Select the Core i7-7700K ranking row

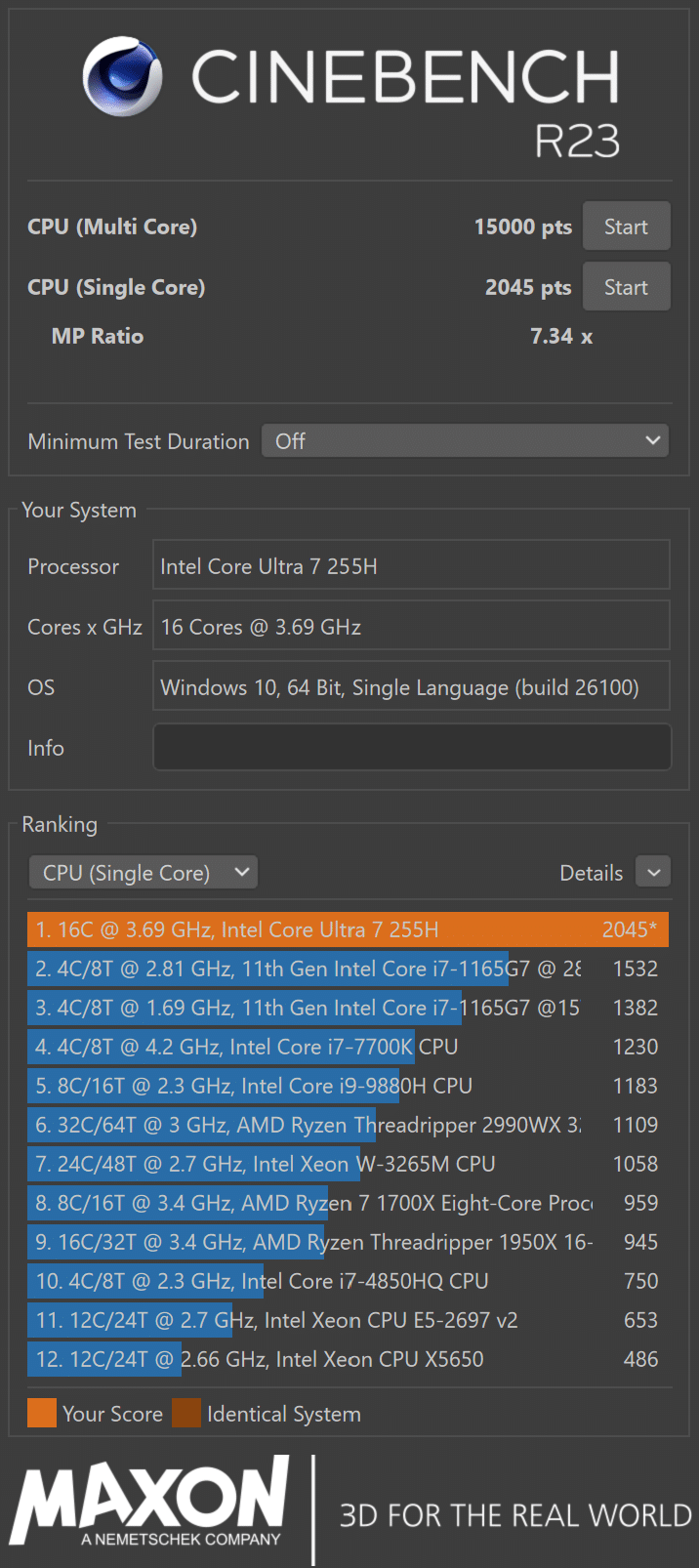[x=348, y=1047]
